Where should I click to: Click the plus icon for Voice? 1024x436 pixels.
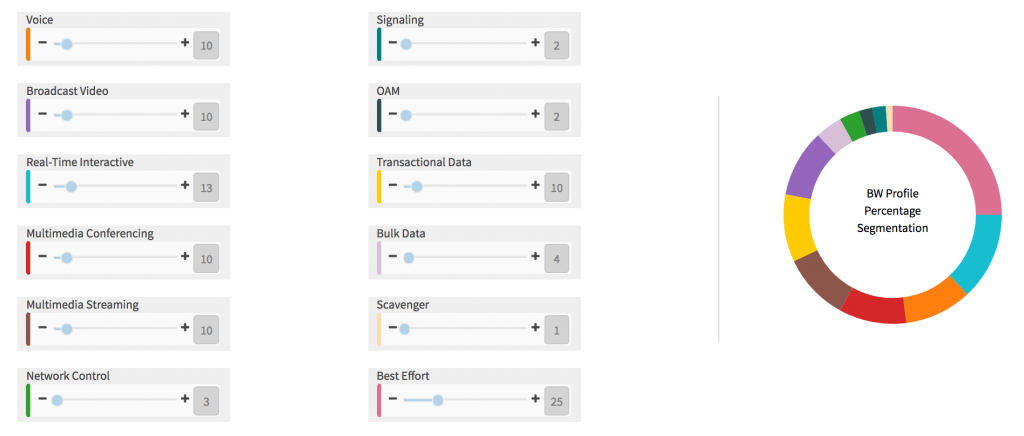pos(185,43)
